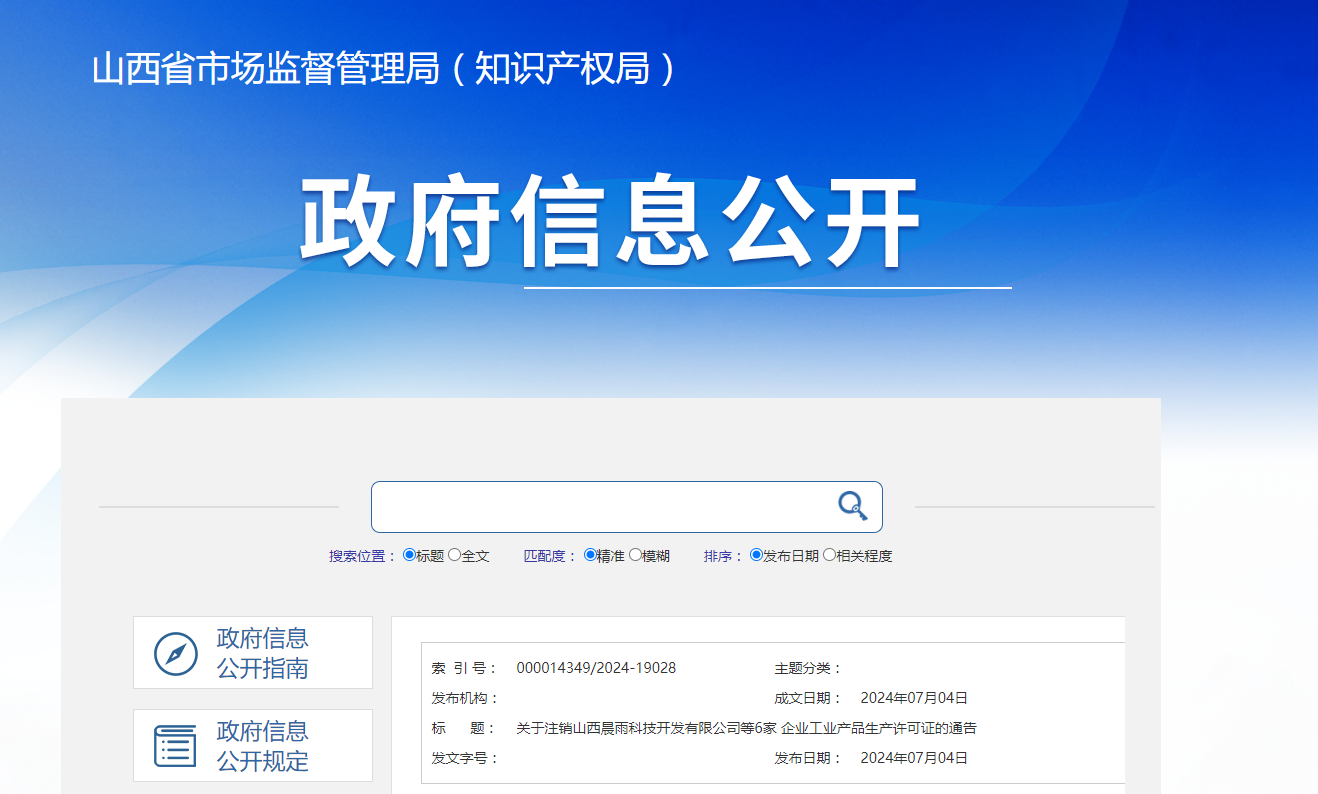
Task: Open the 注销山西晨雨科技开发有限公司 notice link
Action: [746, 728]
